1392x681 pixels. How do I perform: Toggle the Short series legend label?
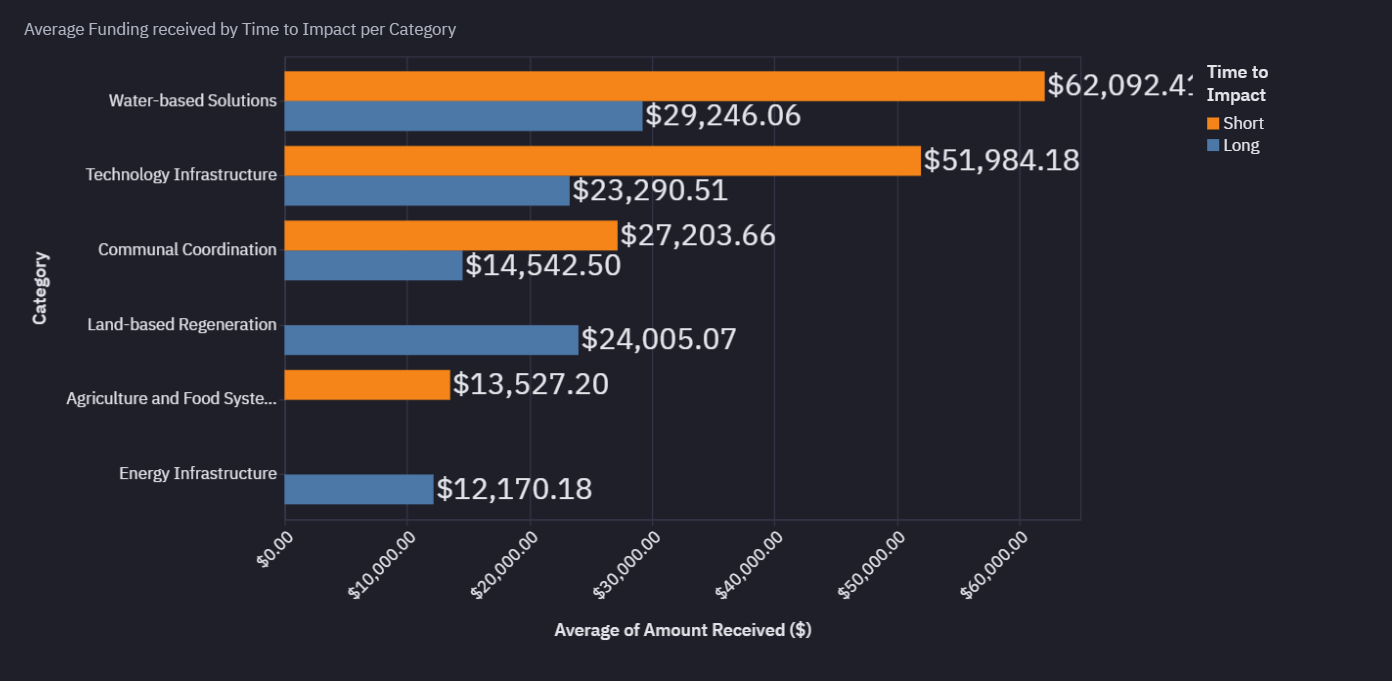[1243, 123]
